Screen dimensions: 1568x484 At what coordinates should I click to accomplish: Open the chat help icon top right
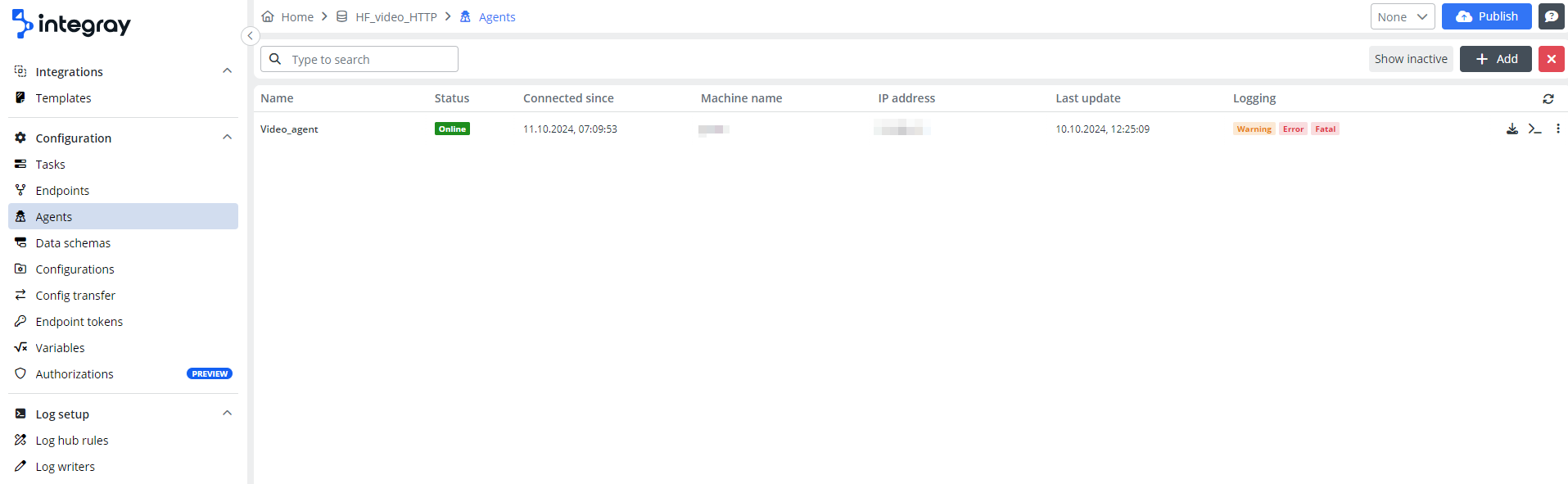coord(1551,16)
